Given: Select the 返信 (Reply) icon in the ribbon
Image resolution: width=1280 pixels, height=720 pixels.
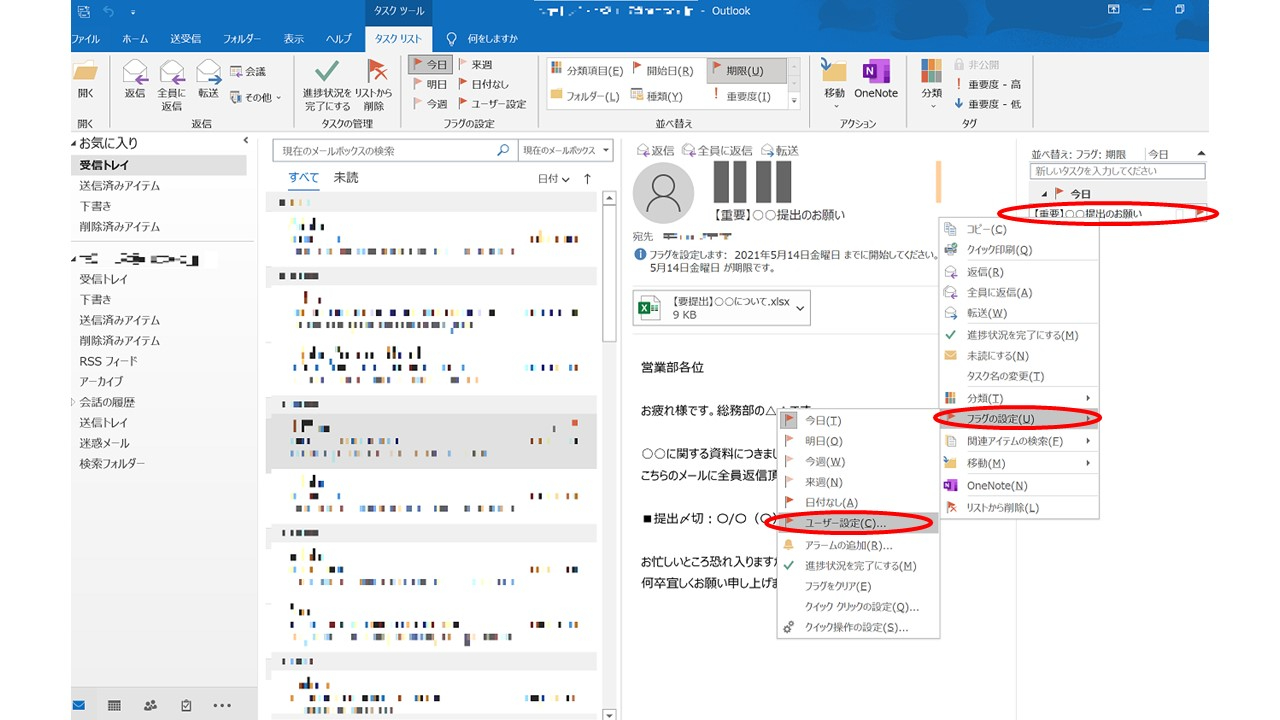Looking at the screenshot, I should pyautogui.click(x=134, y=73).
